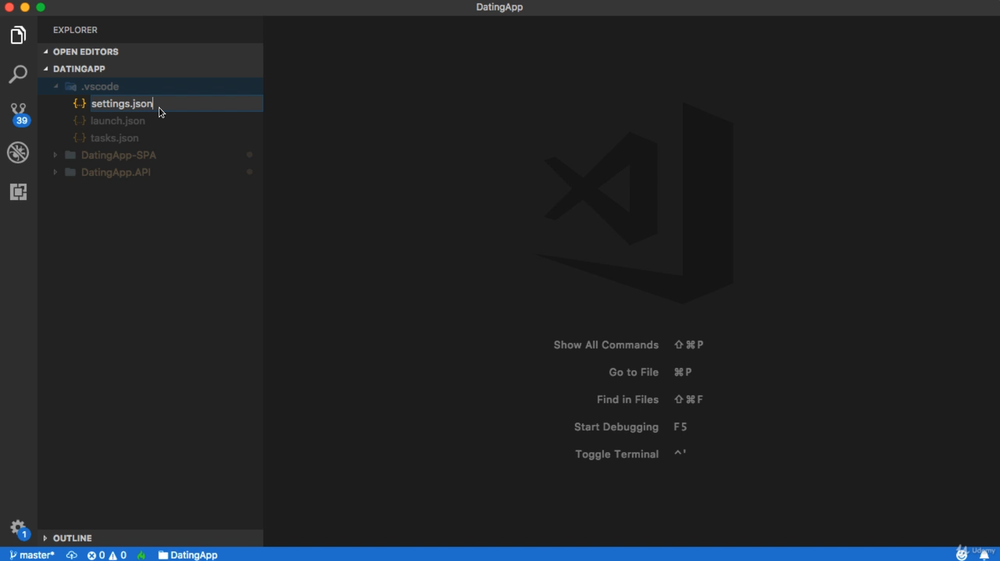Open Source Control view with 39 changes

[18, 113]
